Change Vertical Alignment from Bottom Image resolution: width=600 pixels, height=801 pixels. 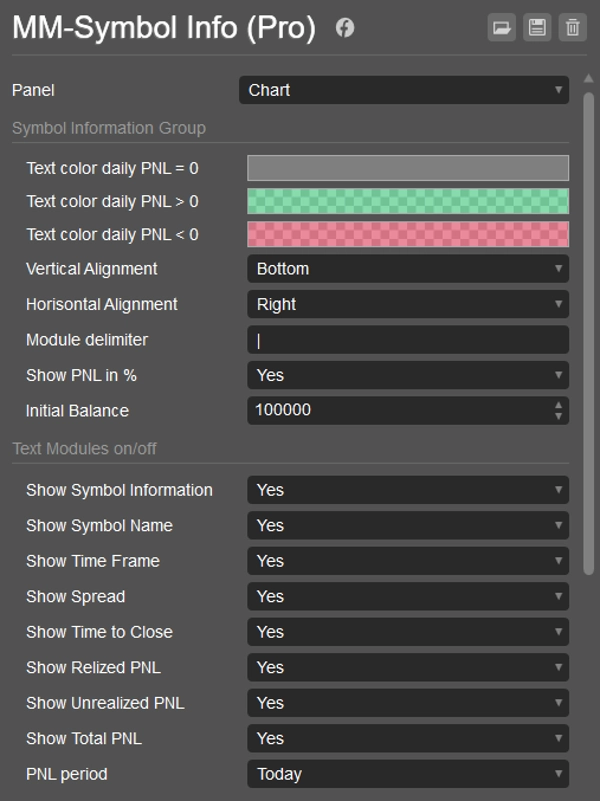[407, 268]
